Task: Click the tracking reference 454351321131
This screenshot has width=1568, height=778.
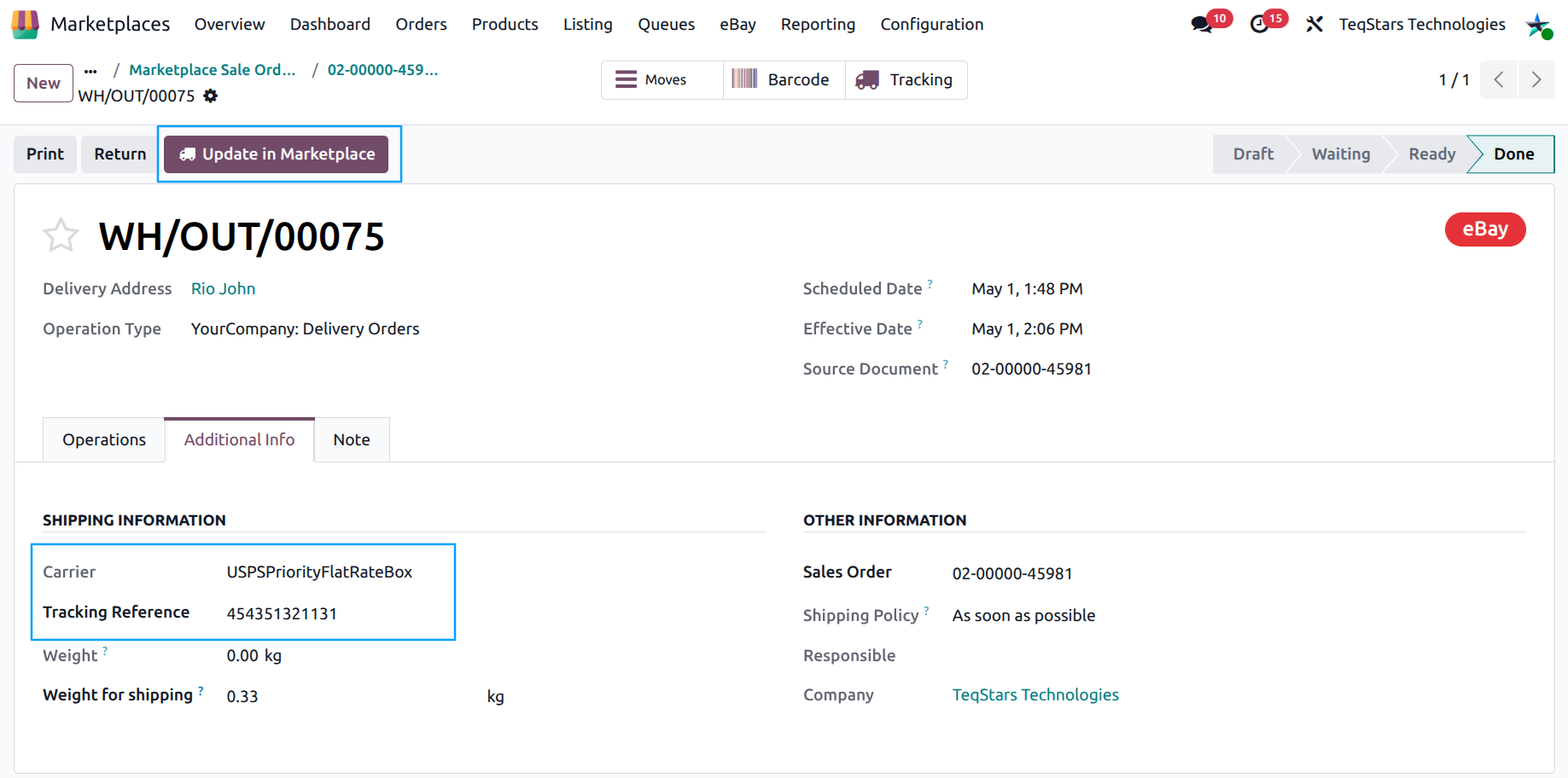Action: [282, 614]
